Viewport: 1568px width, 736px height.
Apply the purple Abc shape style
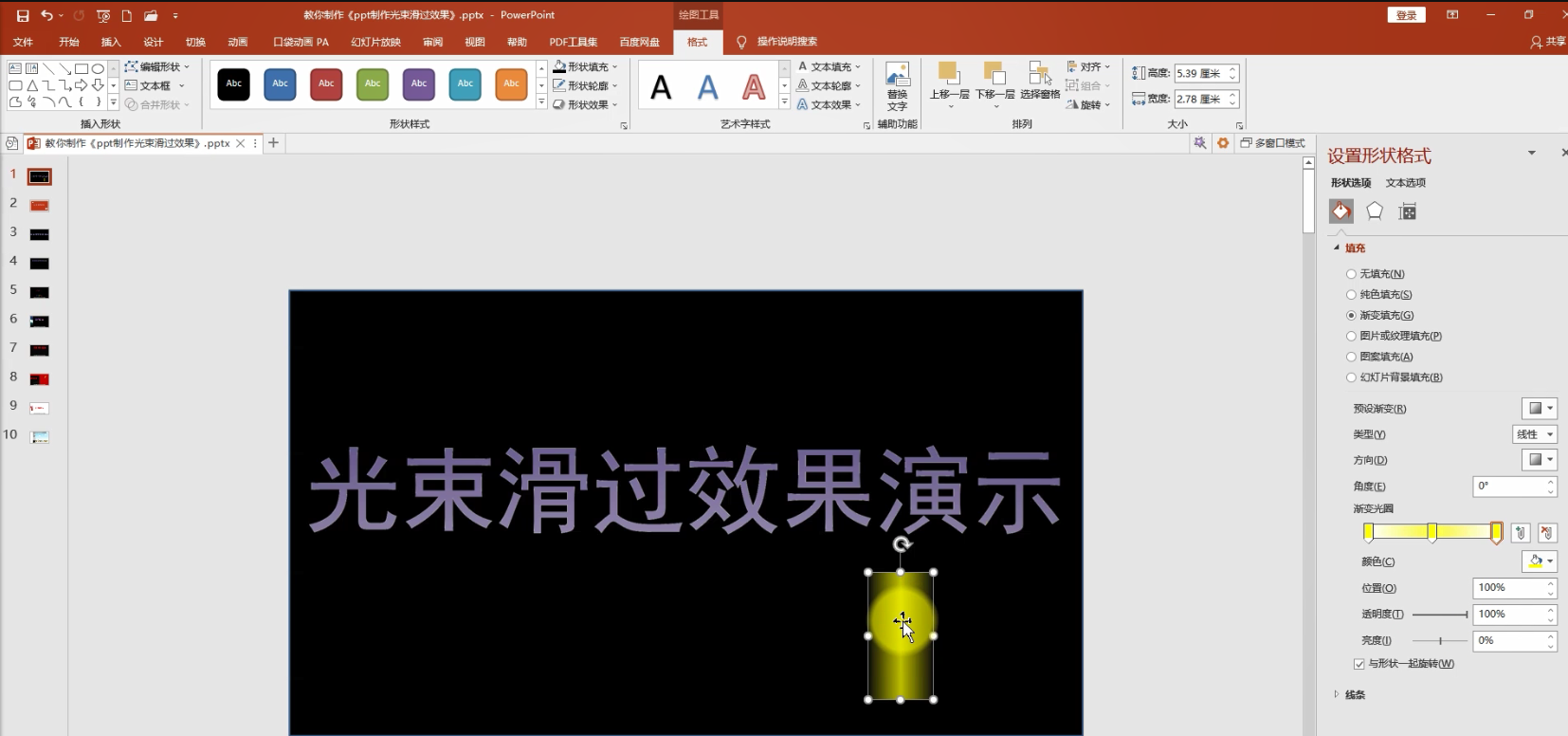419,84
